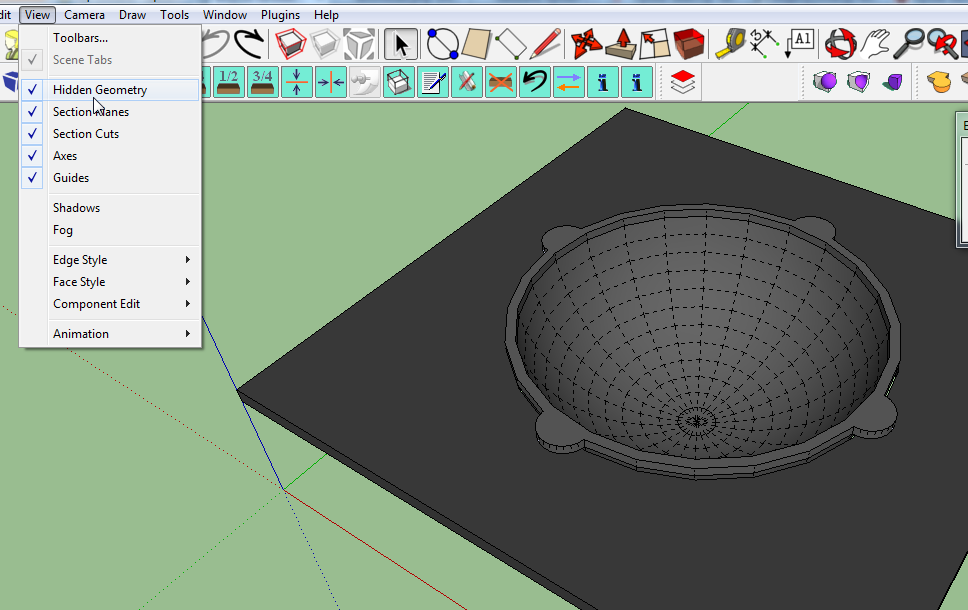Expand the Face Style submenu
This screenshot has height=610, width=968.
(x=79, y=282)
